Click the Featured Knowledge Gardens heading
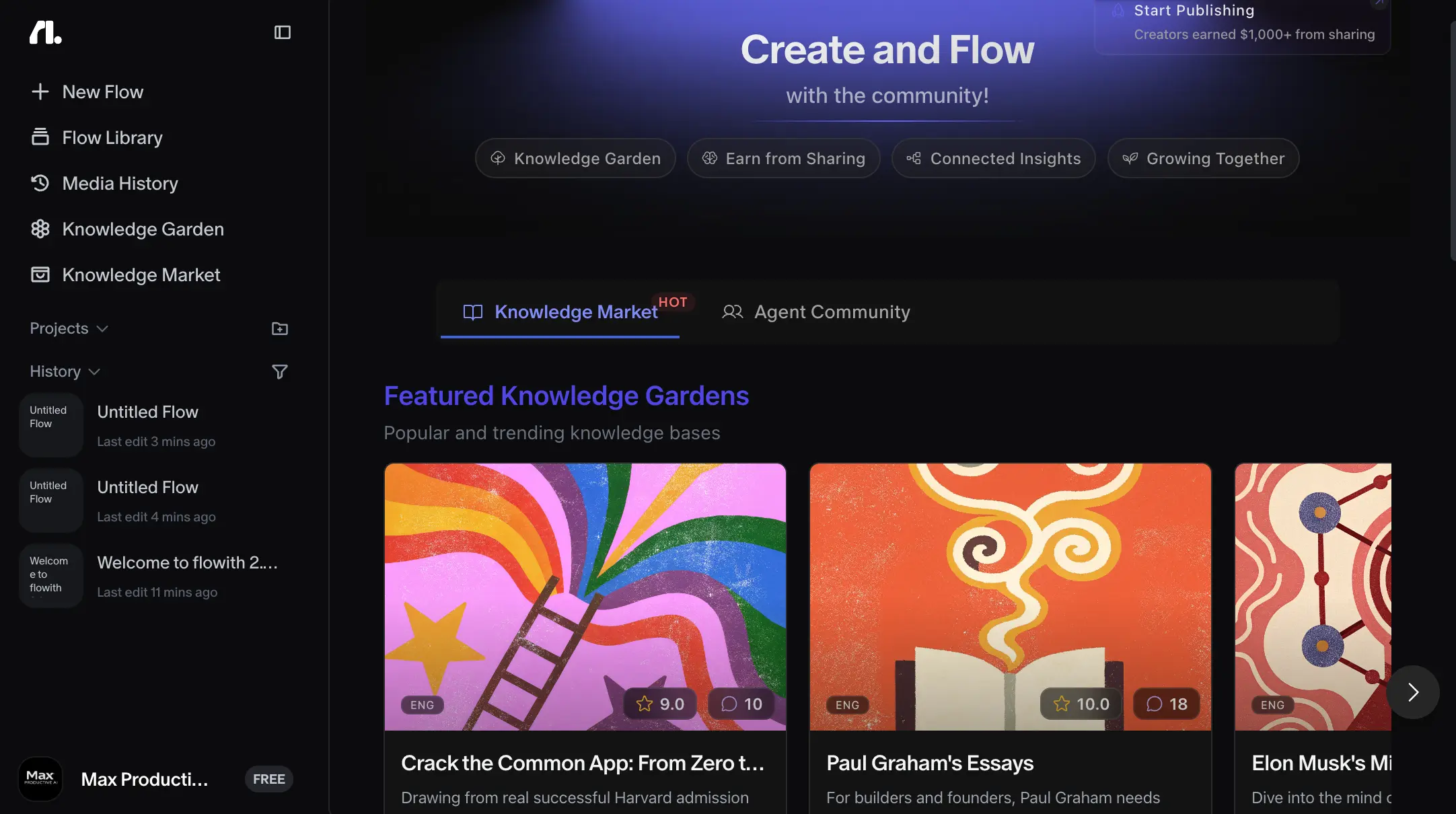 pos(567,396)
